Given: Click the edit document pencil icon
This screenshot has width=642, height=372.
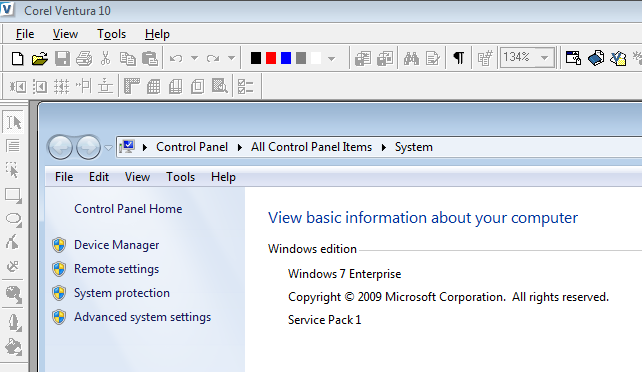Looking at the screenshot, I should pyautogui.click(x=433, y=59).
